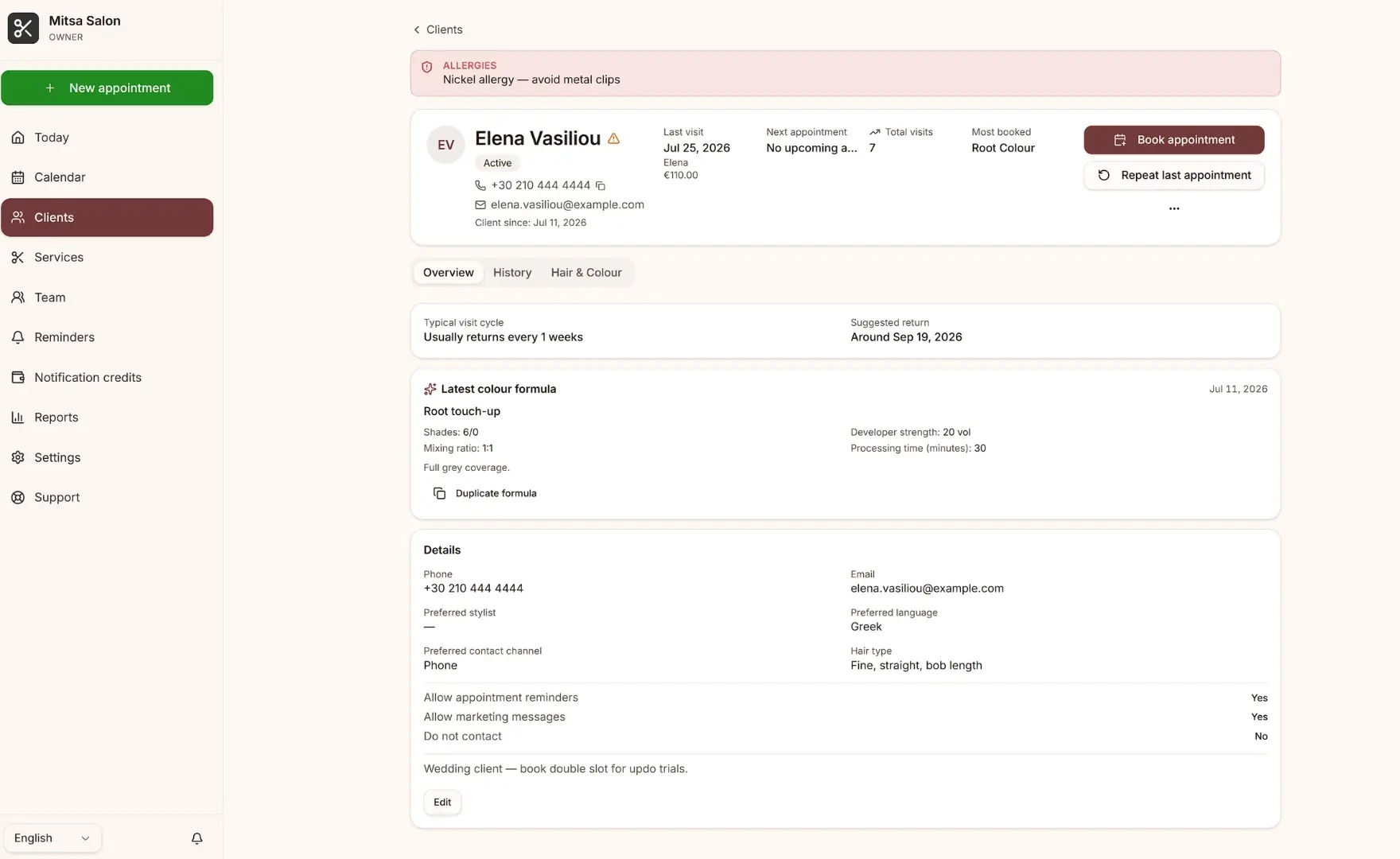Open Reminders in the sidebar
Image resolution: width=1400 pixels, height=859 pixels.
coord(107,337)
